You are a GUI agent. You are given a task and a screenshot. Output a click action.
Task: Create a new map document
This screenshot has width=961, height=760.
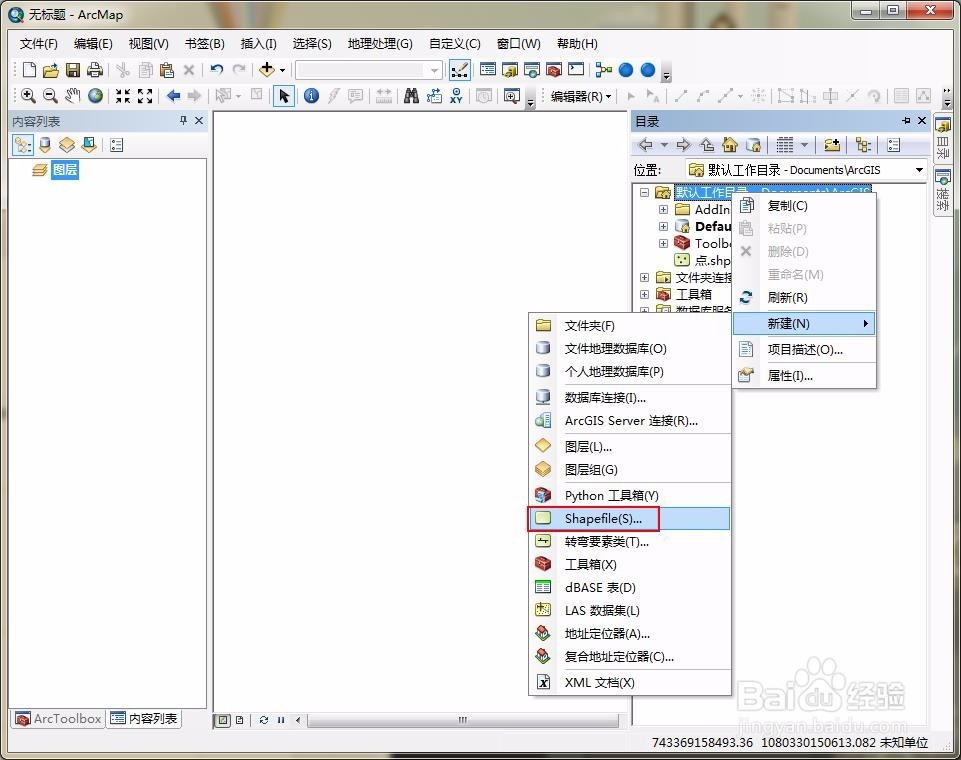click(29, 70)
